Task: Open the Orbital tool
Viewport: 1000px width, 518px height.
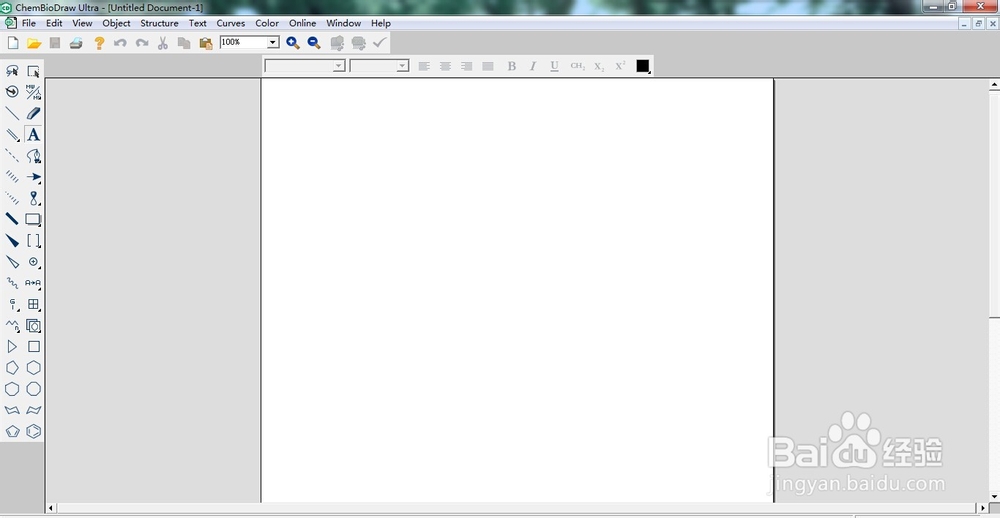Action: point(33,198)
